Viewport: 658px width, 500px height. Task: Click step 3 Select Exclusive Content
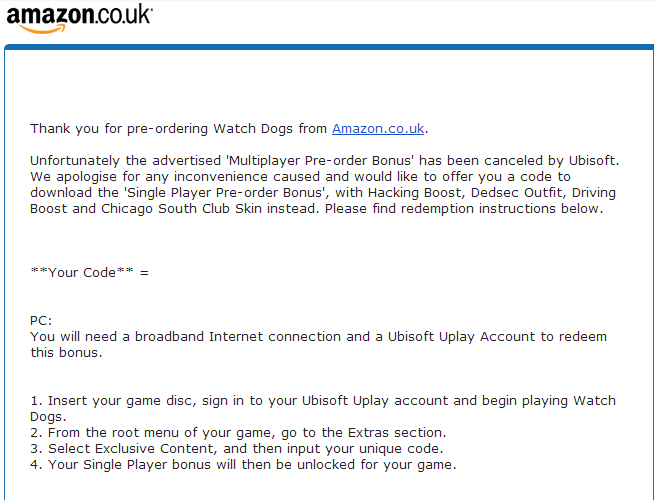pyautogui.click(x=237, y=448)
